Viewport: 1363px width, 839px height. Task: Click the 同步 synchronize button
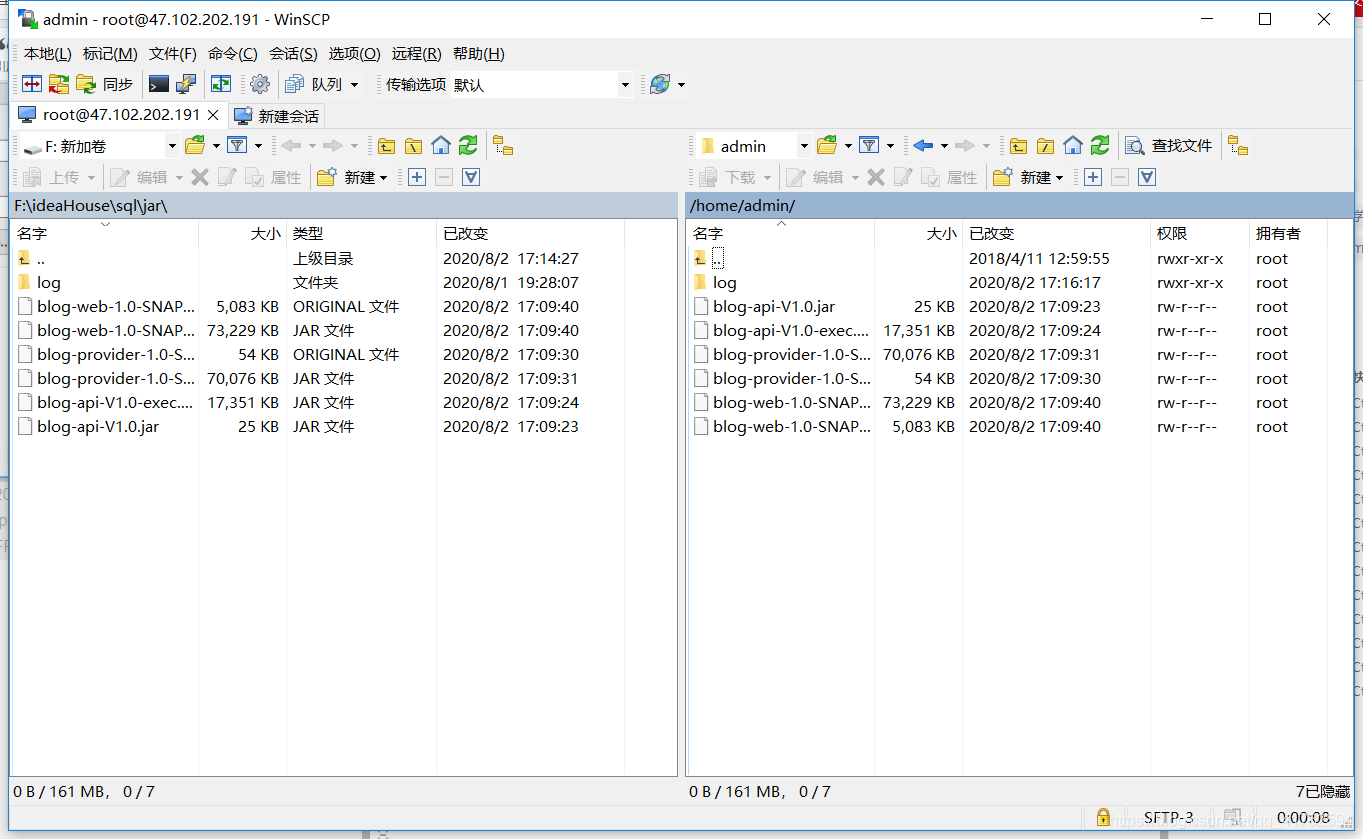point(106,84)
